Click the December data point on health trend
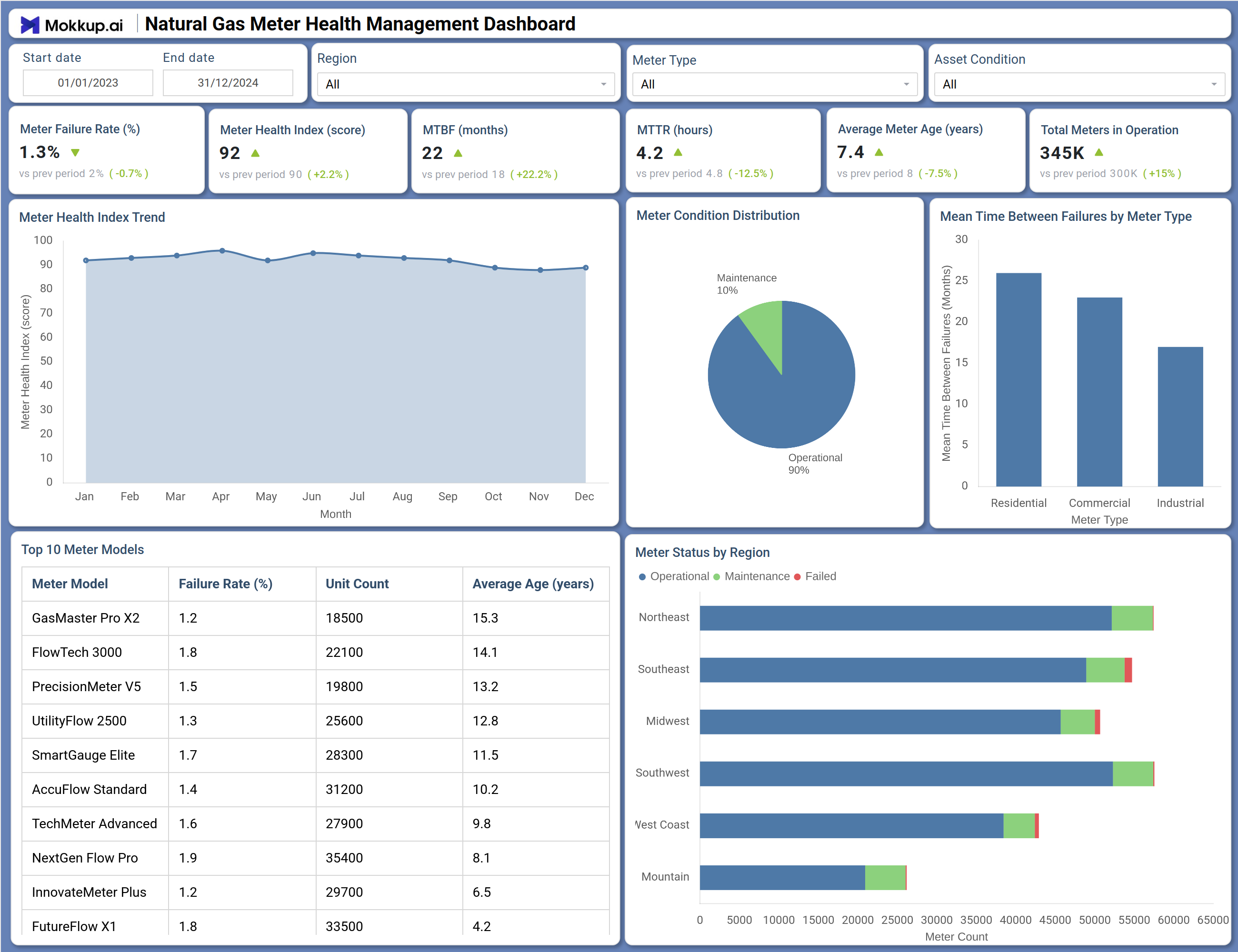Image resolution: width=1238 pixels, height=952 pixels. coord(586,268)
